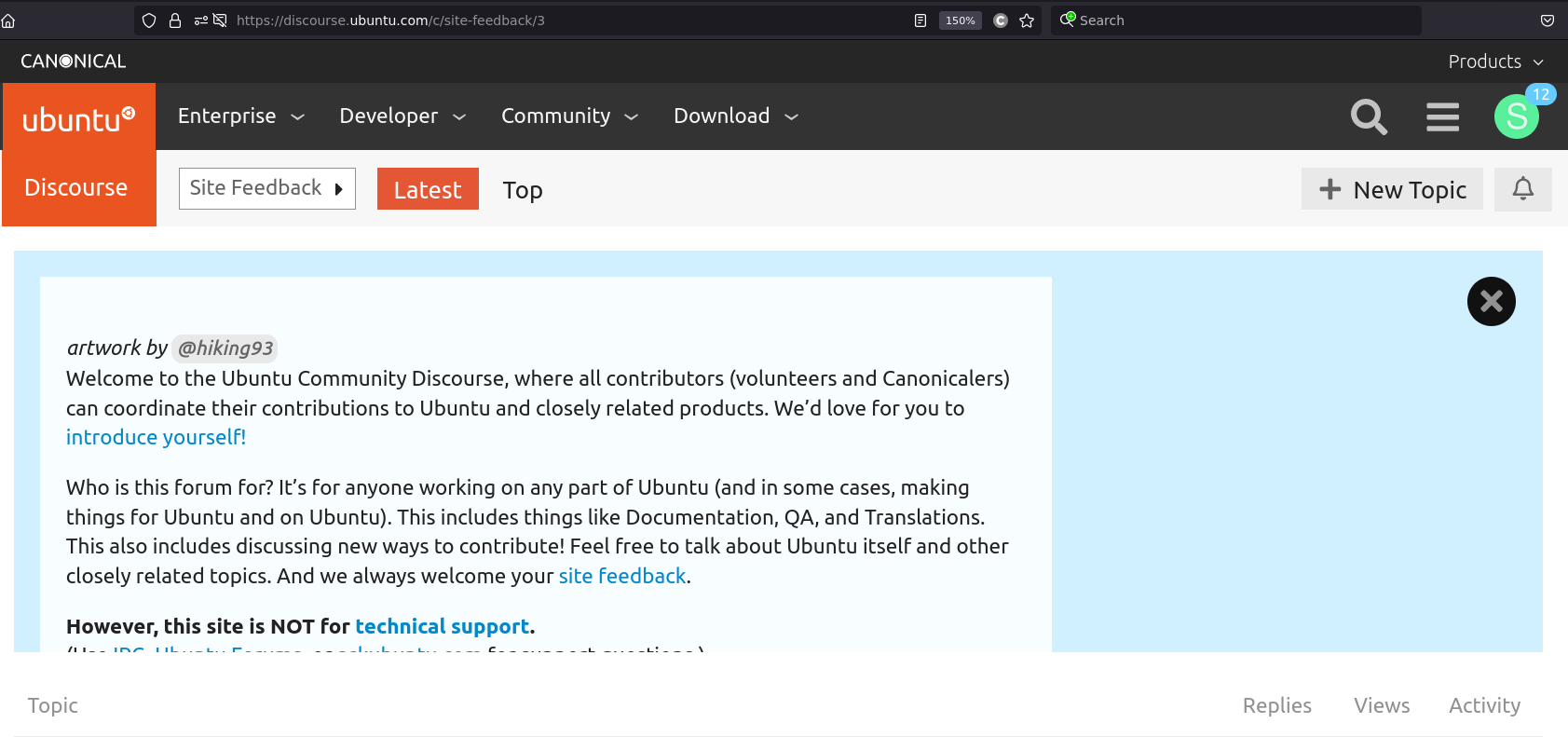Open the Discourse search magnifier icon
1568x737 pixels.
(1369, 117)
